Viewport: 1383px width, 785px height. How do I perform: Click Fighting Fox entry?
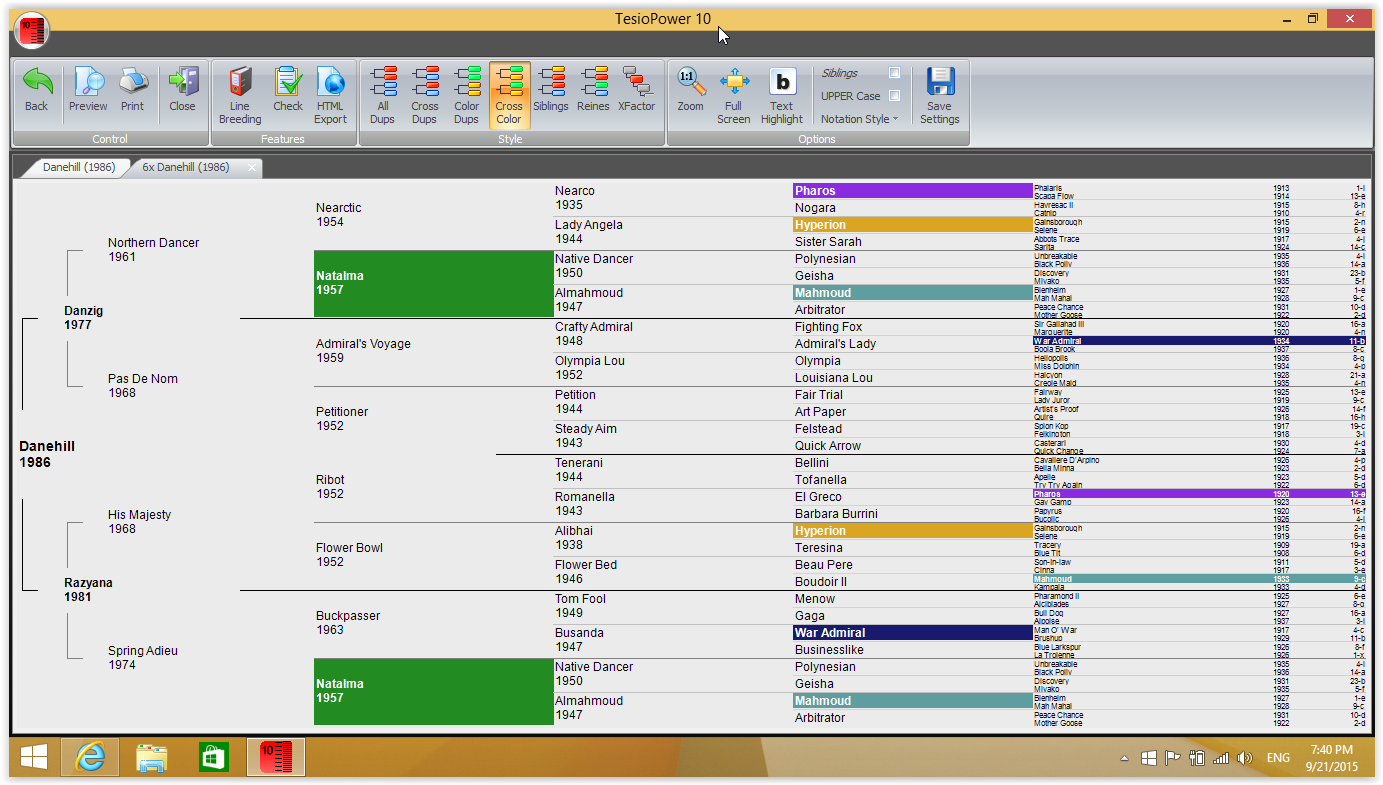point(829,327)
